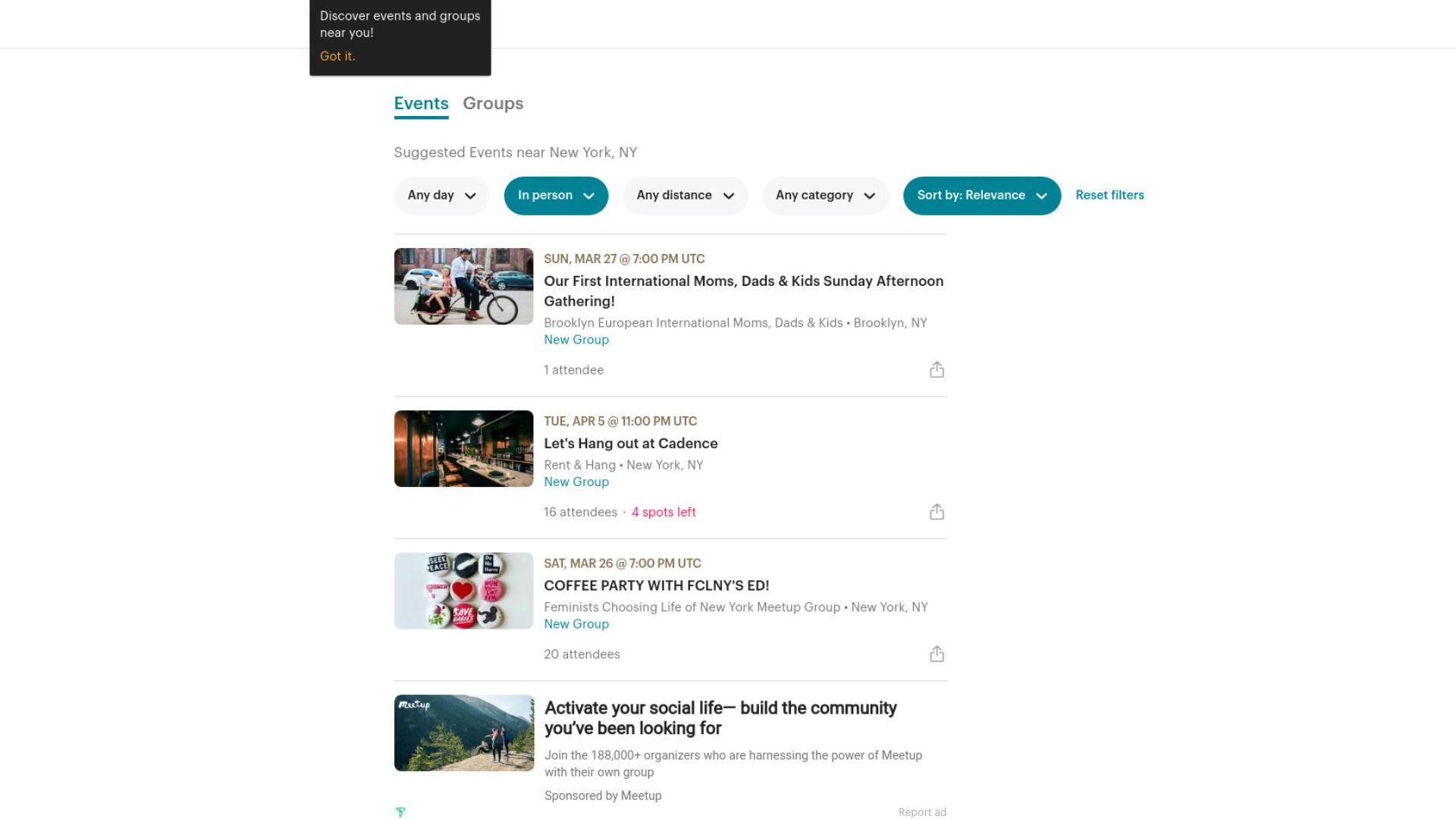Switch to the Groups tab
Viewport: 1456px width, 819px height.
(493, 104)
